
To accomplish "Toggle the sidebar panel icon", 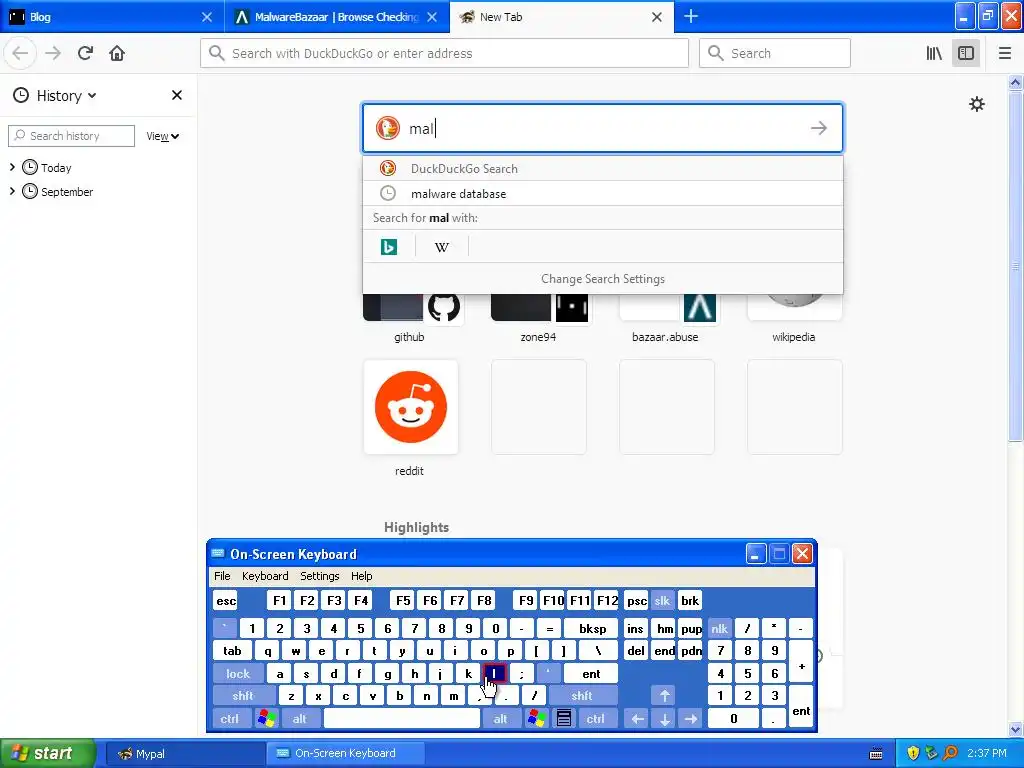I will (x=966, y=53).
